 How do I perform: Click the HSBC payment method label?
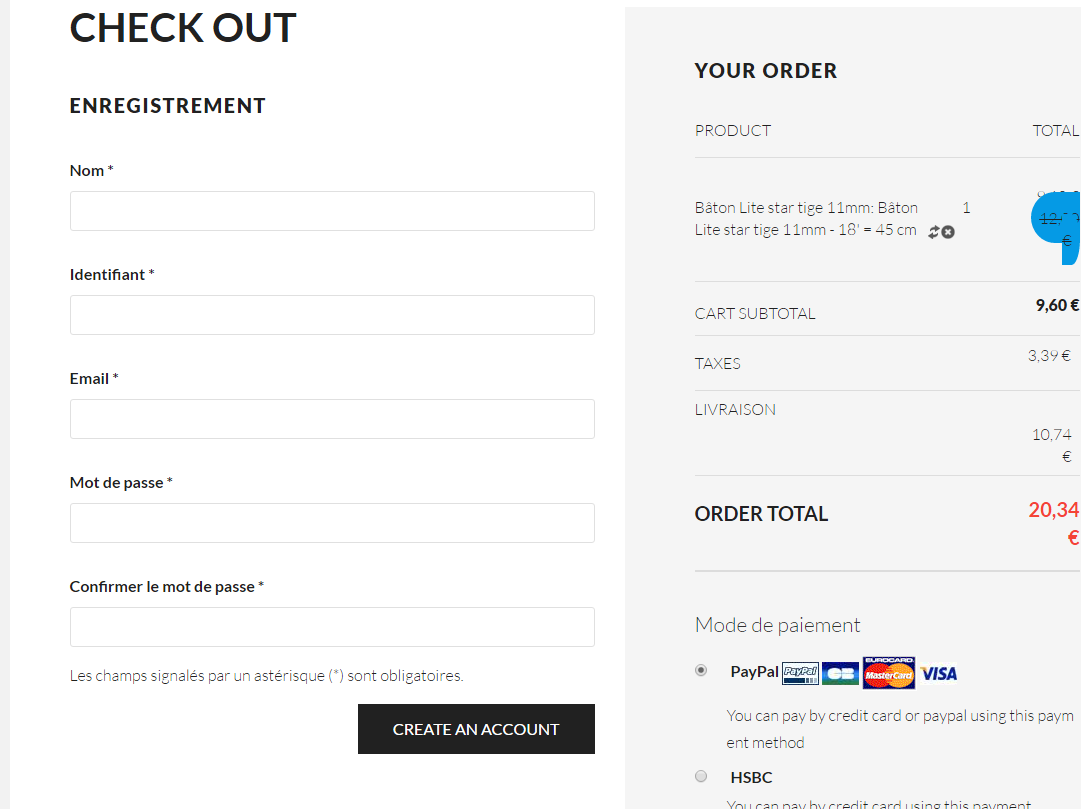(x=751, y=777)
